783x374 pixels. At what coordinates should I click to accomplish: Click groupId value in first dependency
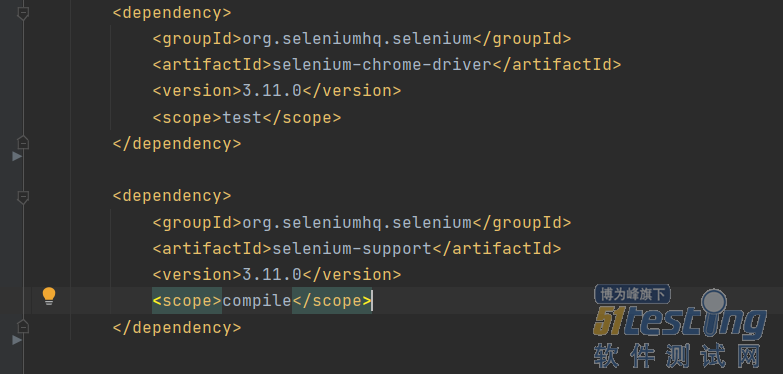[357, 39]
